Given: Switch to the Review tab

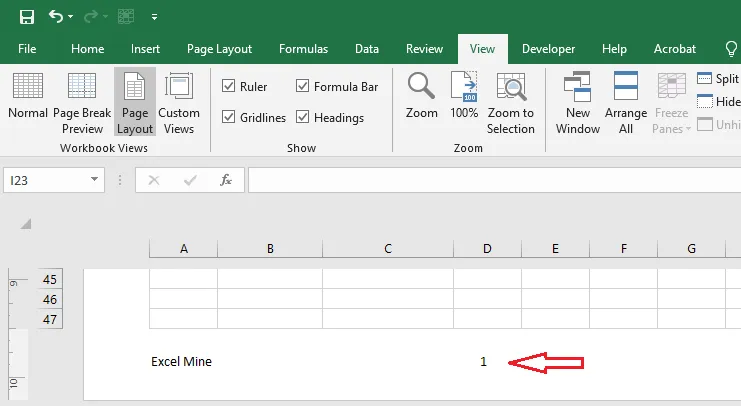Looking at the screenshot, I should [424, 49].
